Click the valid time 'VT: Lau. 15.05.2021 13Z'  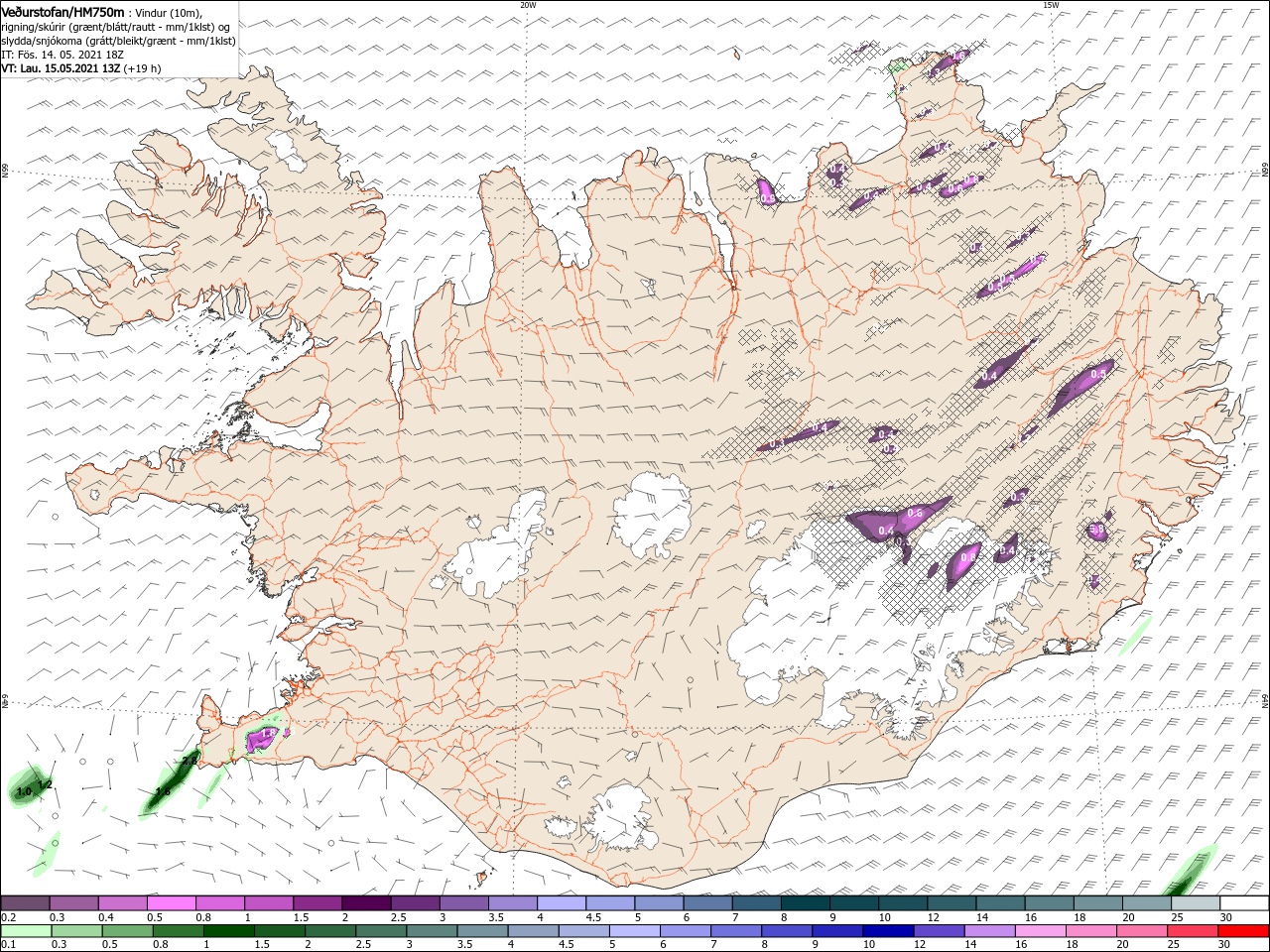point(62,68)
